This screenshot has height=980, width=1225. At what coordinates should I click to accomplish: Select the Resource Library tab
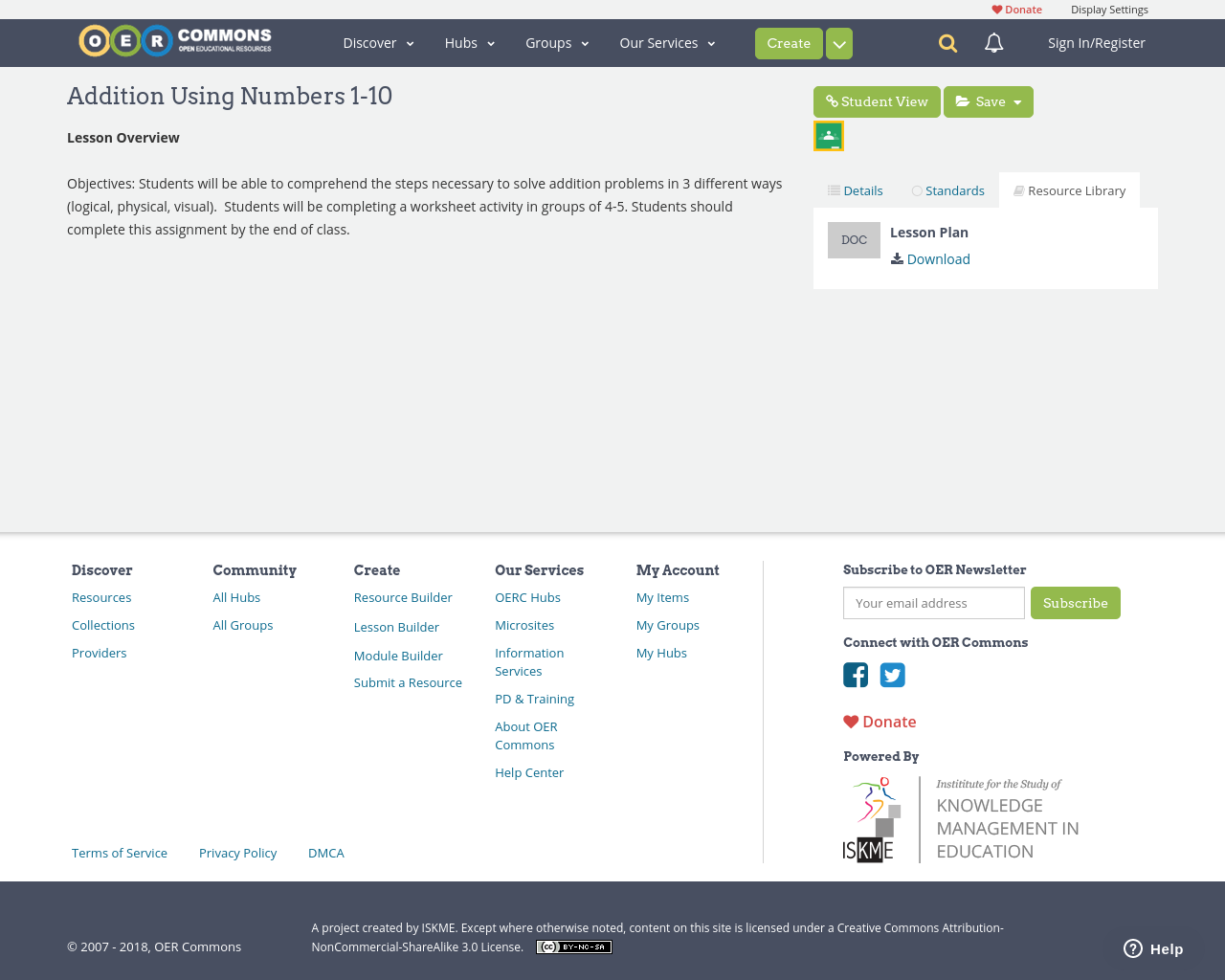click(x=1069, y=190)
